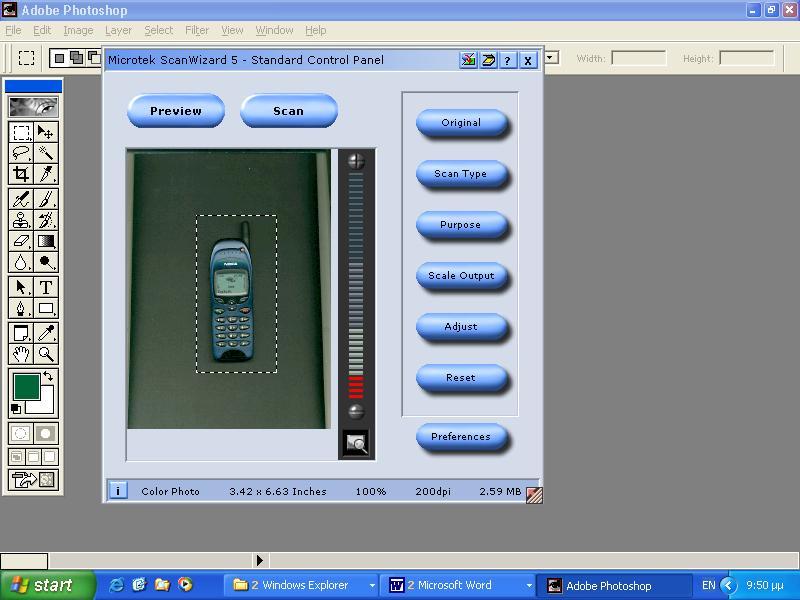Click status bar popup triangle arrow
Viewport: 800px width, 600px height.
pyautogui.click(x=260, y=560)
